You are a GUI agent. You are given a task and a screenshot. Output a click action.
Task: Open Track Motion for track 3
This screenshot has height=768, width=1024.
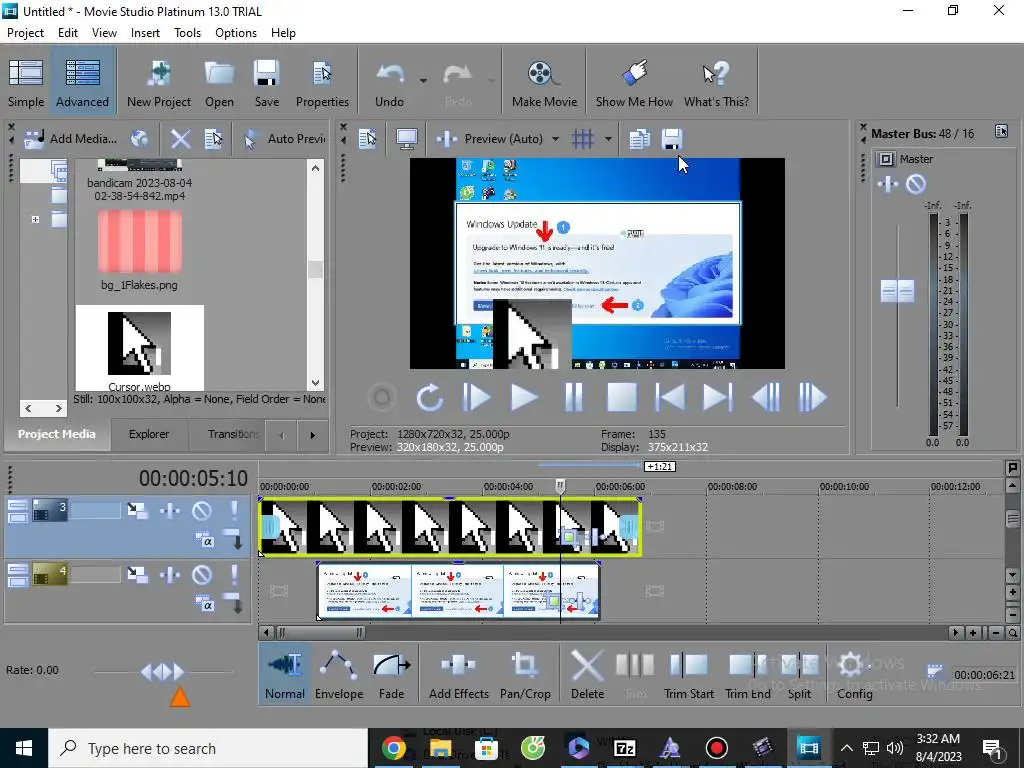[137, 510]
